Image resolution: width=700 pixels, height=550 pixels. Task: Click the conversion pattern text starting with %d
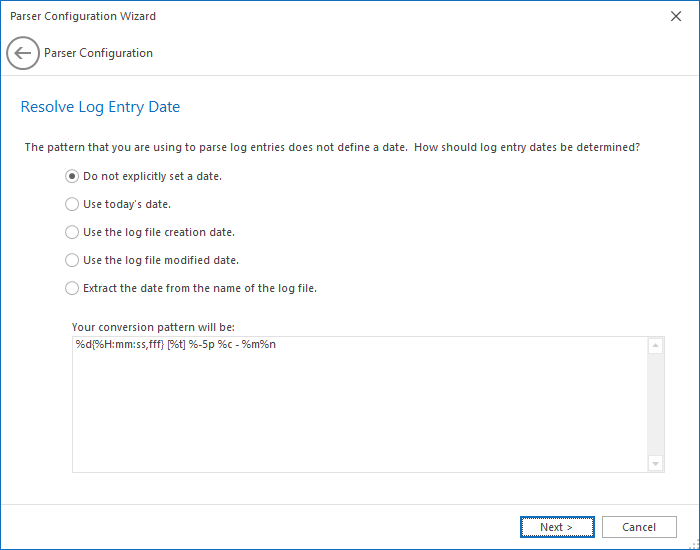[175, 345]
